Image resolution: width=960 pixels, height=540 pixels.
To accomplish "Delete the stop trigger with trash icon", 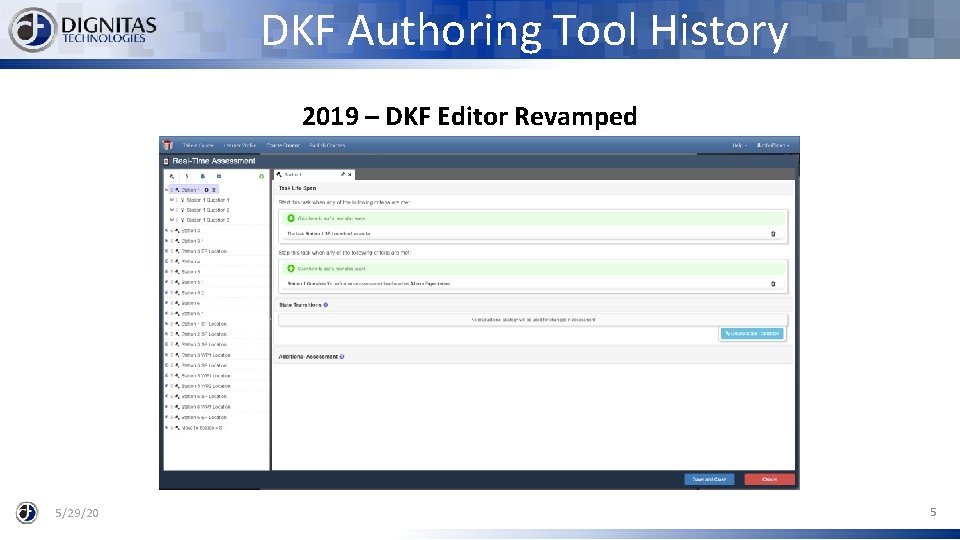I will coord(773,283).
